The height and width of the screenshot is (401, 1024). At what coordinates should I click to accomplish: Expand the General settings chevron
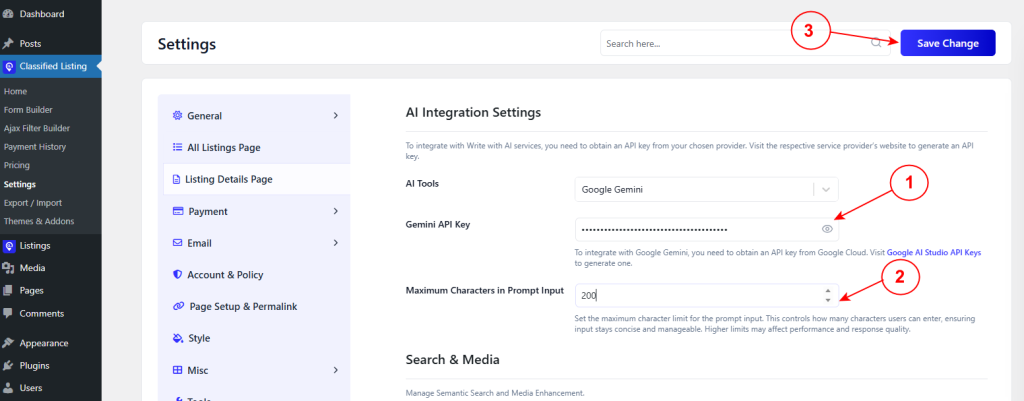tap(336, 116)
